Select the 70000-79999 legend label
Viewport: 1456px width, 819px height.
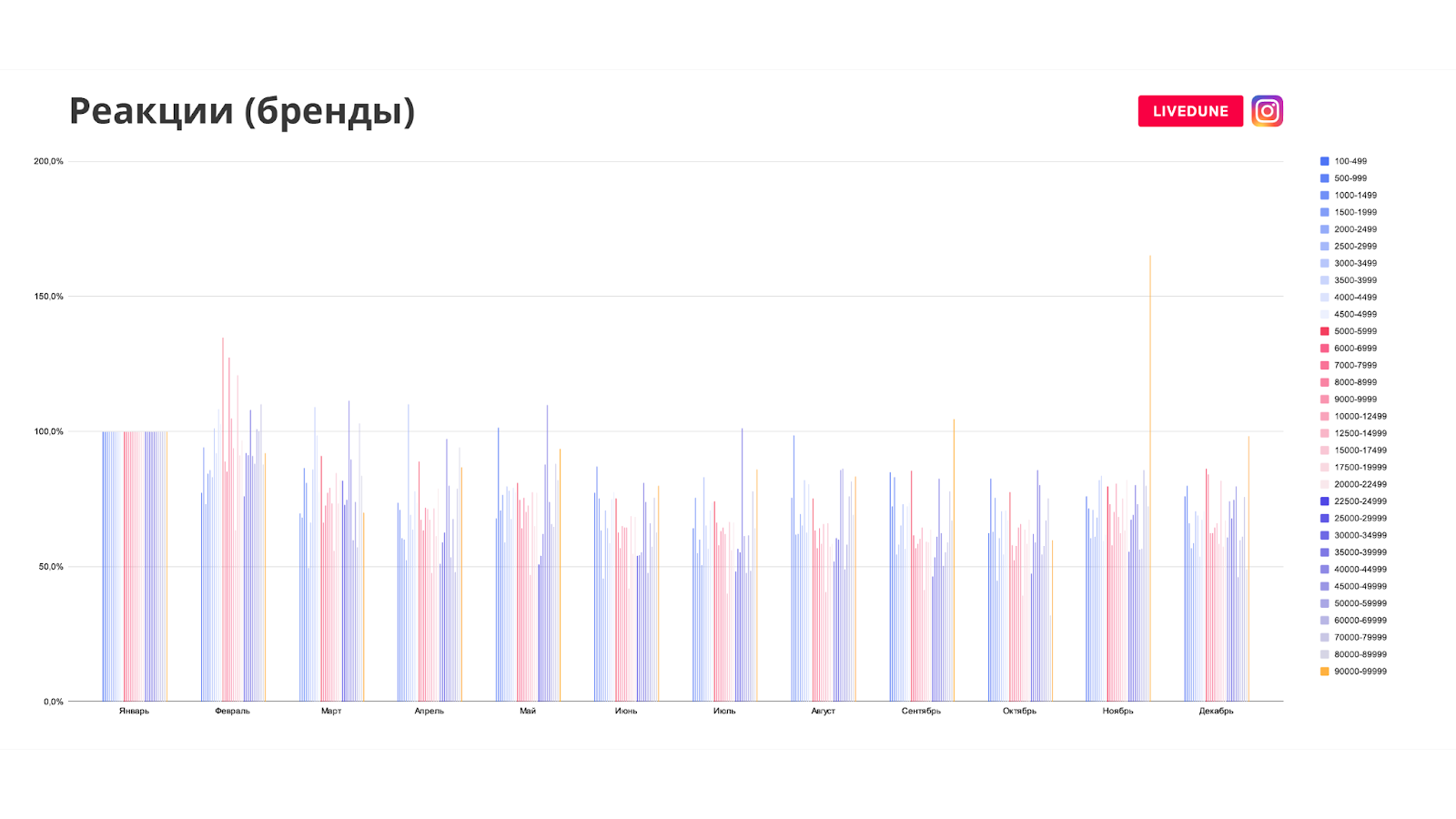1360,637
